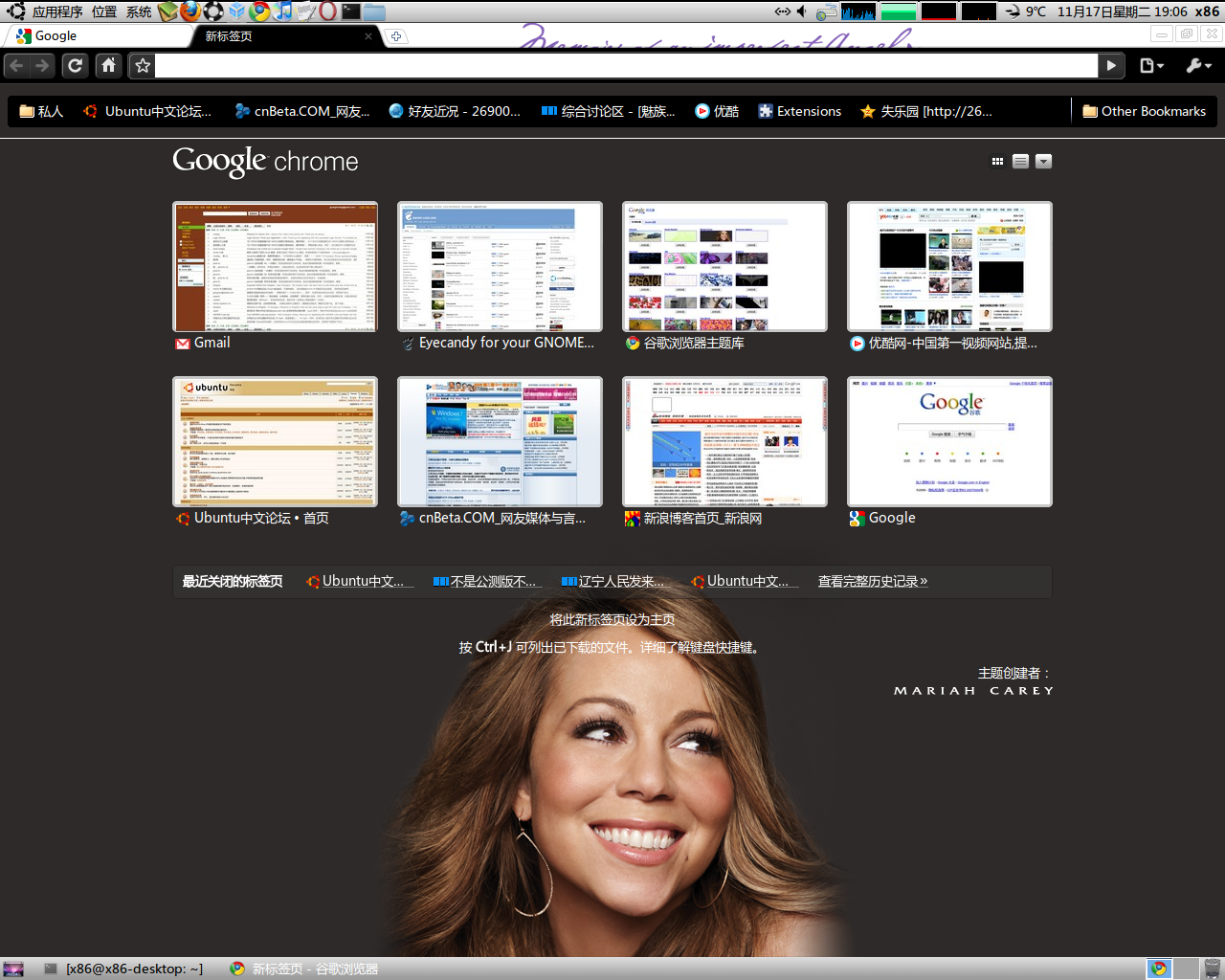Click 将此新标签页设为主页 link
Screen dimensions: 1225x980
point(612,619)
